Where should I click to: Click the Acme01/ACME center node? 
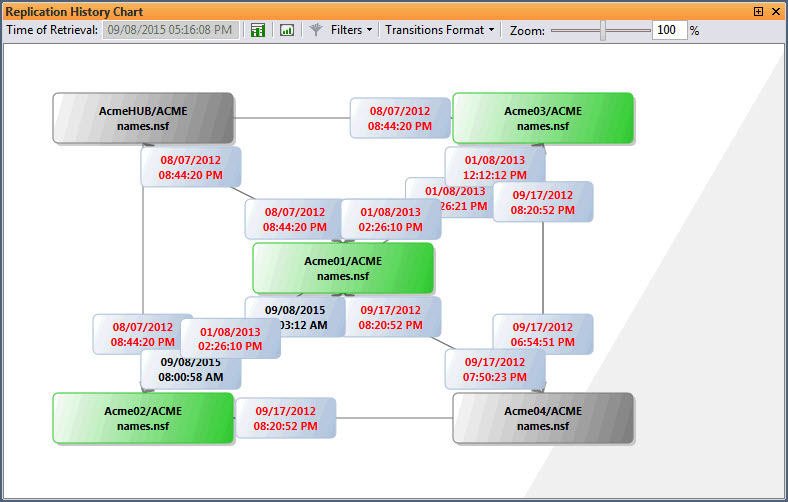click(343, 268)
